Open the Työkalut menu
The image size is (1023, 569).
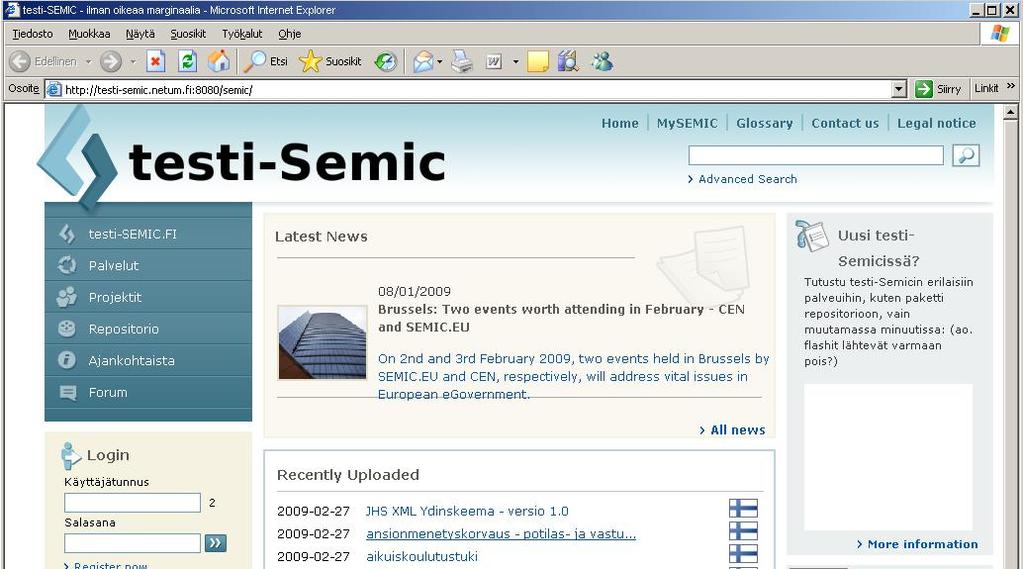coord(242,33)
